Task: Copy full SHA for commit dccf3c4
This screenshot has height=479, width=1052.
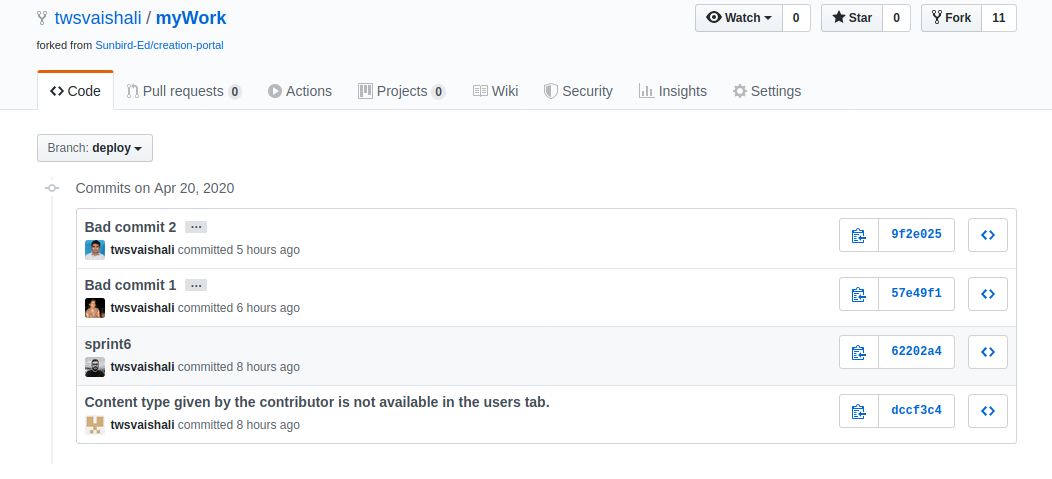Action: click(x=858, y=411)
